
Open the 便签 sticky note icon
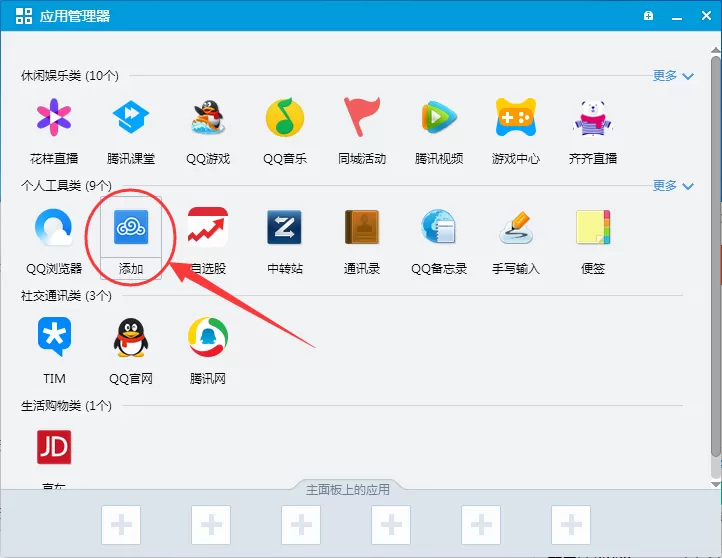click(x=593, y=227)
